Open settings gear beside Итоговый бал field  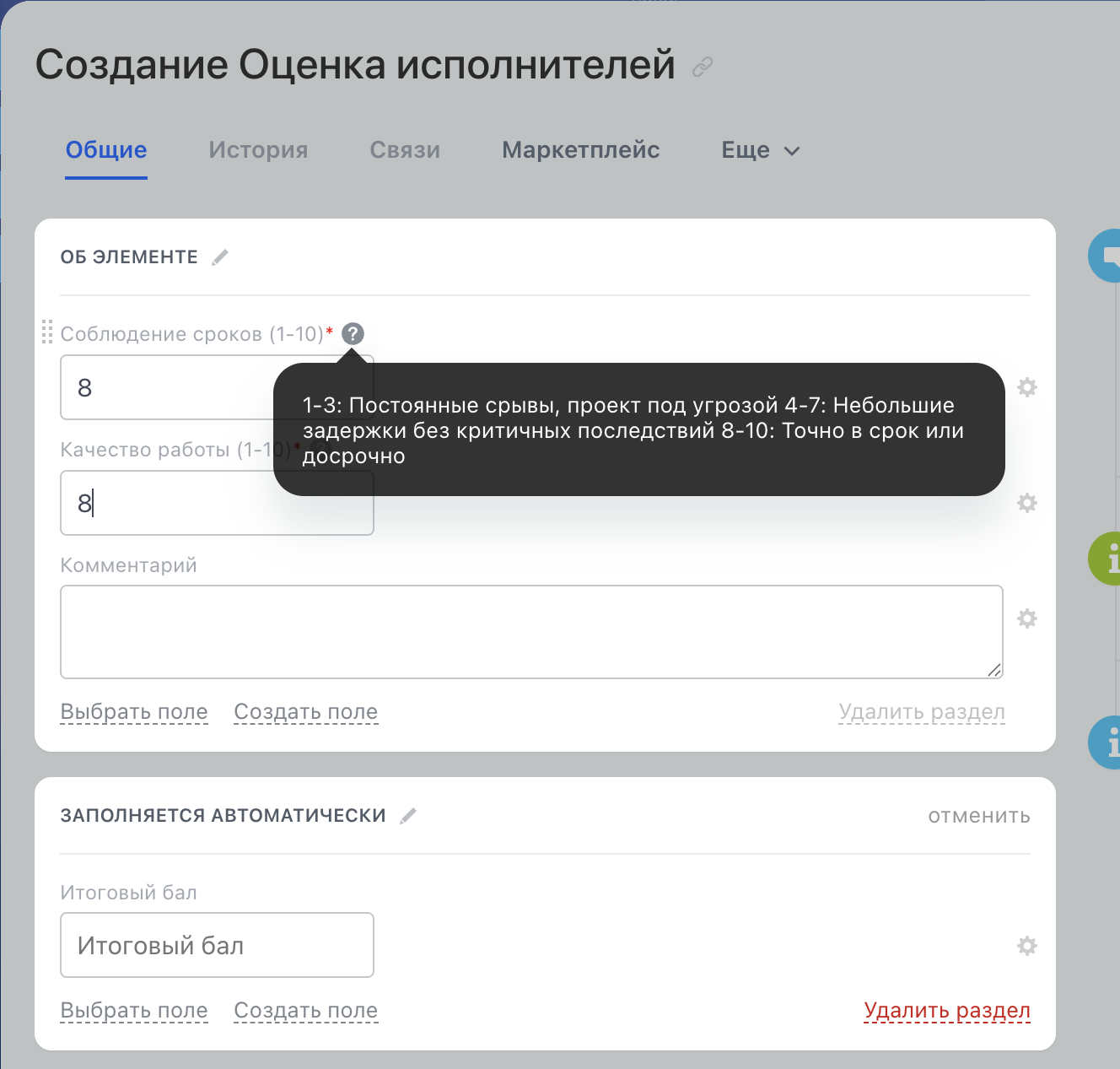1027,945
